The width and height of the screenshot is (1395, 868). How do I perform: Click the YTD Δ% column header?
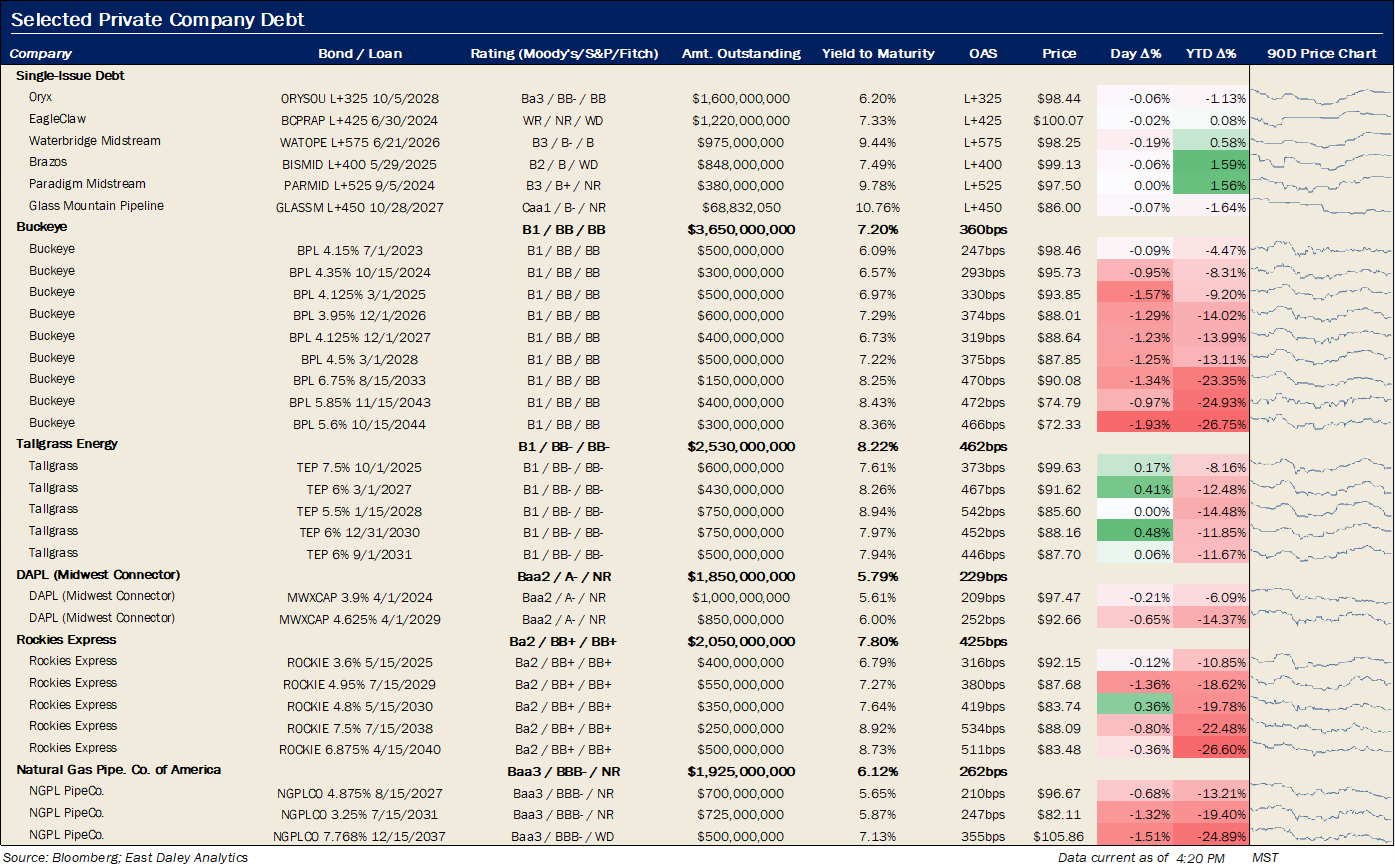coord(1211,54)
